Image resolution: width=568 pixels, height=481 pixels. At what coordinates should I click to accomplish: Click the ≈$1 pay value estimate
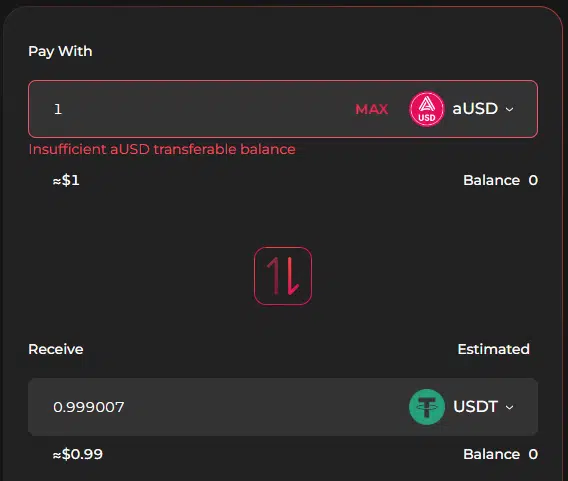[66, 180]
